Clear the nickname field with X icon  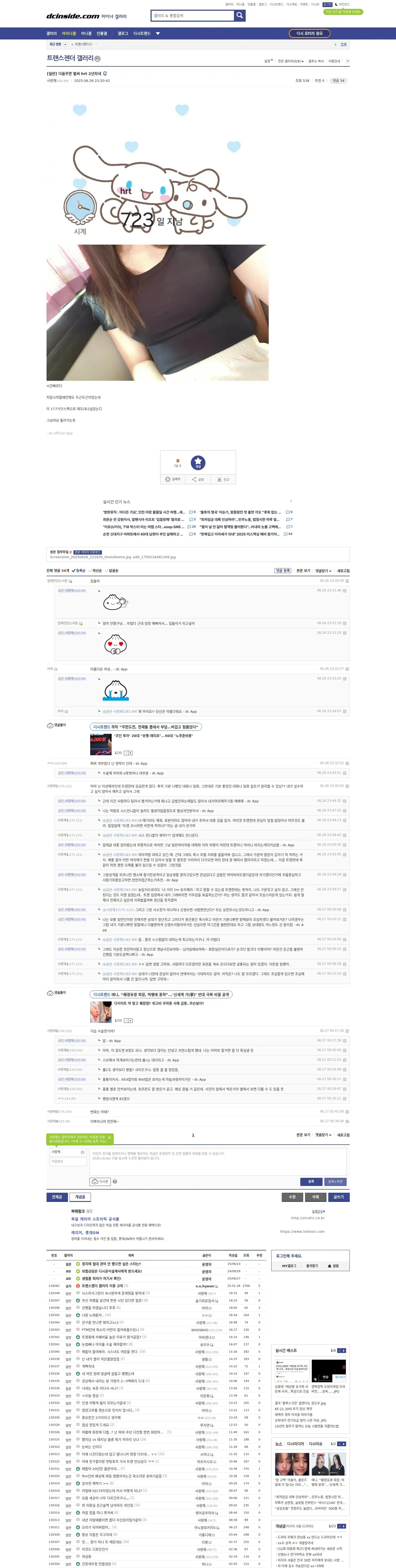point(83,1152)
